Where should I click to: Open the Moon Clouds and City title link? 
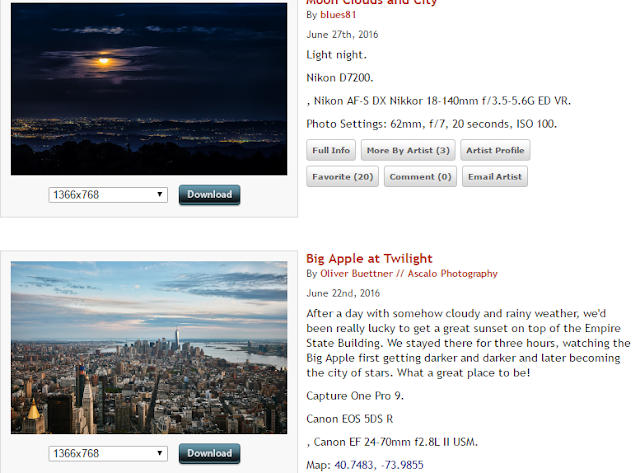pyautogui.click(x=371, y=2)
